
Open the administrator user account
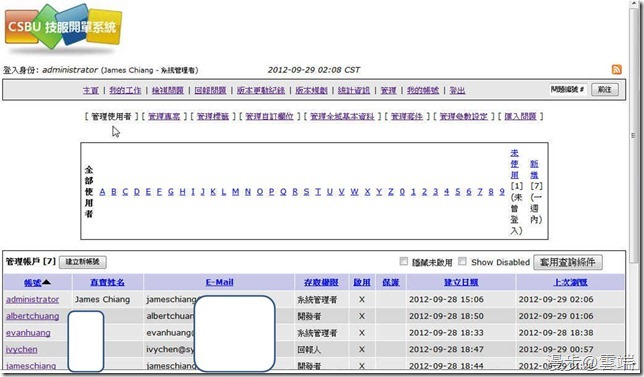coord(32,299)
